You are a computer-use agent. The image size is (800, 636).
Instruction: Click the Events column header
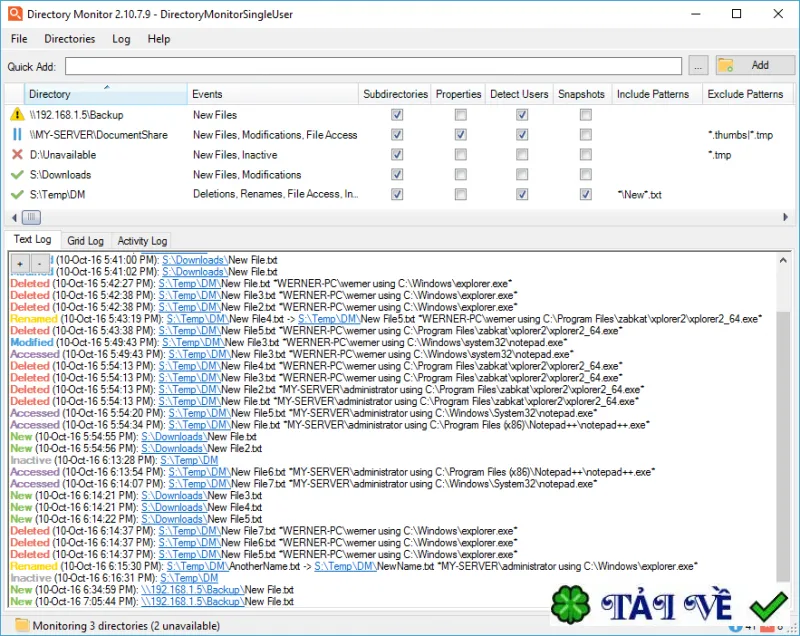click(273, 94)
